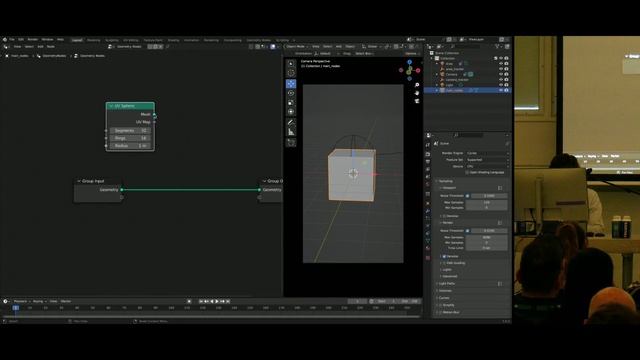The width and height of the screenshot is (640, 360).
Task: Open the Render menu
Action: pos(33,40)
